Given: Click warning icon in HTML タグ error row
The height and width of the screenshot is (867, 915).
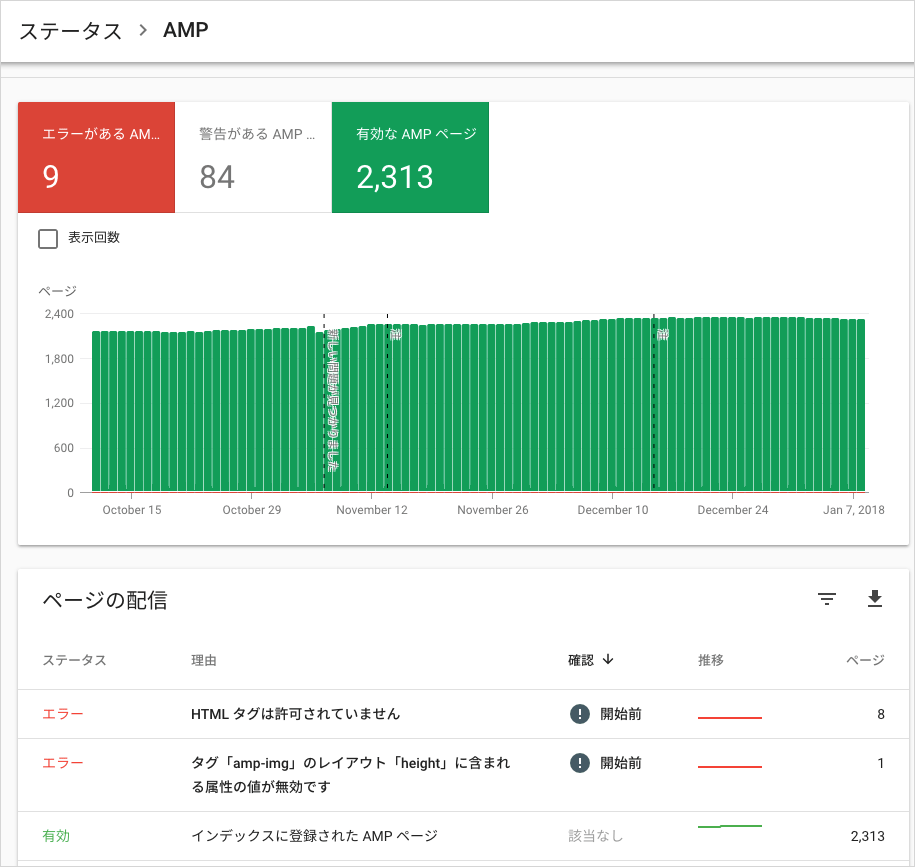Looking at the screenshot, I should pyautogui.click(x=579, y=714).
